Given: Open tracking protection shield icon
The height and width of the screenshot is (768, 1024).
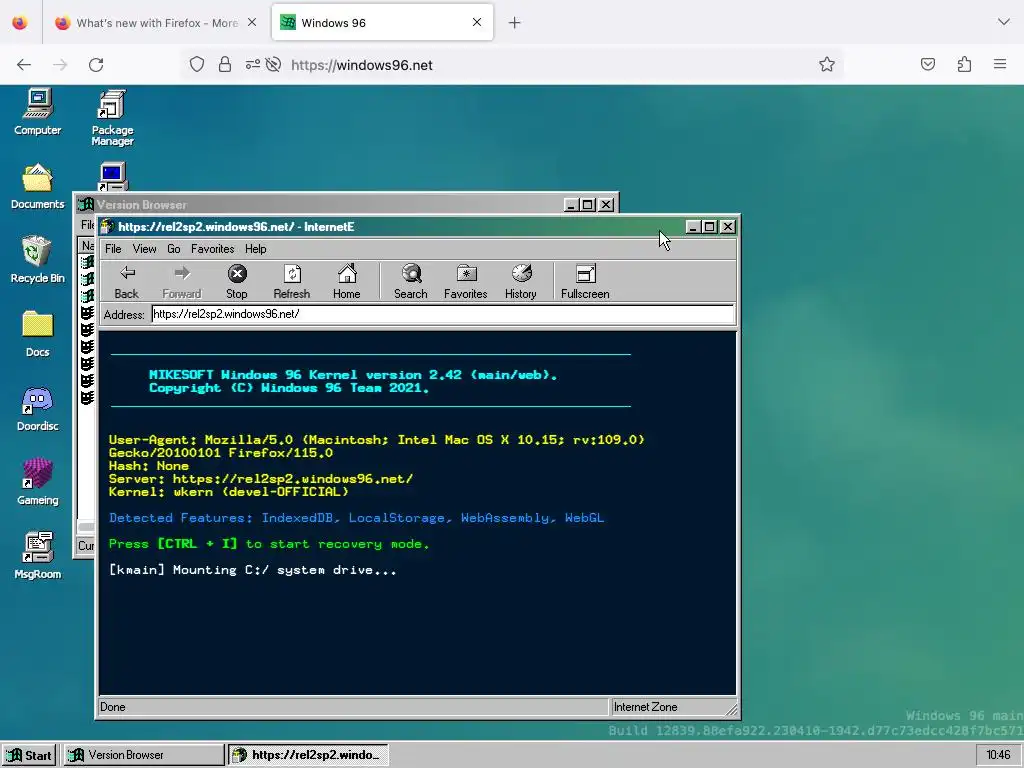Looking at the screenshot, I should tap(197, 65).
